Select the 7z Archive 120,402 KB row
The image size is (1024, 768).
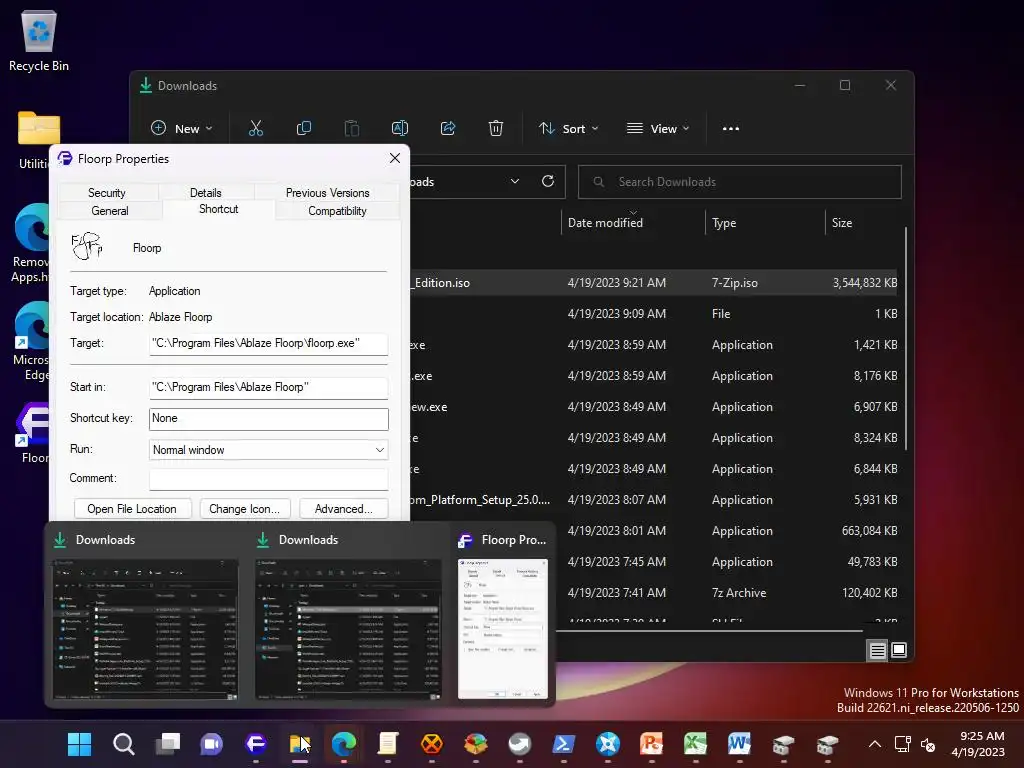point(725,593)
